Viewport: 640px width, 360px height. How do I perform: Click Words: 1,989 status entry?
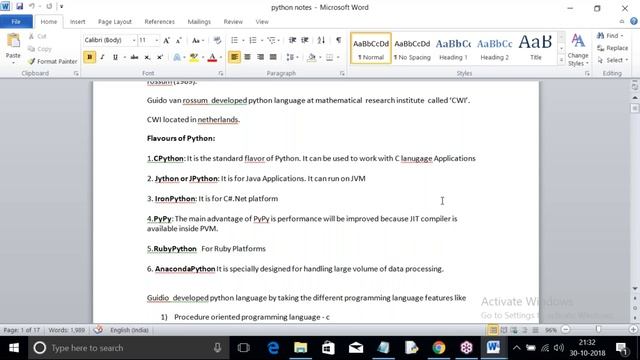(x=67, y=330)
